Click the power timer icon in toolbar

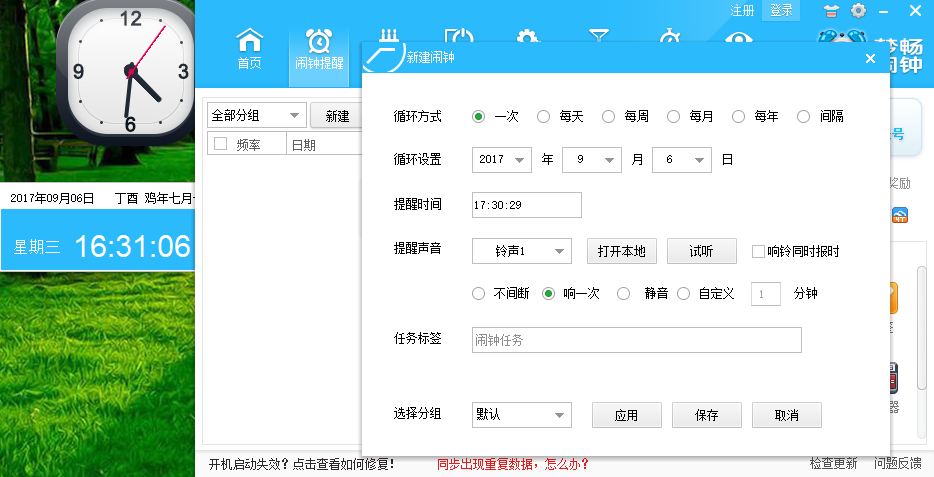pos(458,36)
